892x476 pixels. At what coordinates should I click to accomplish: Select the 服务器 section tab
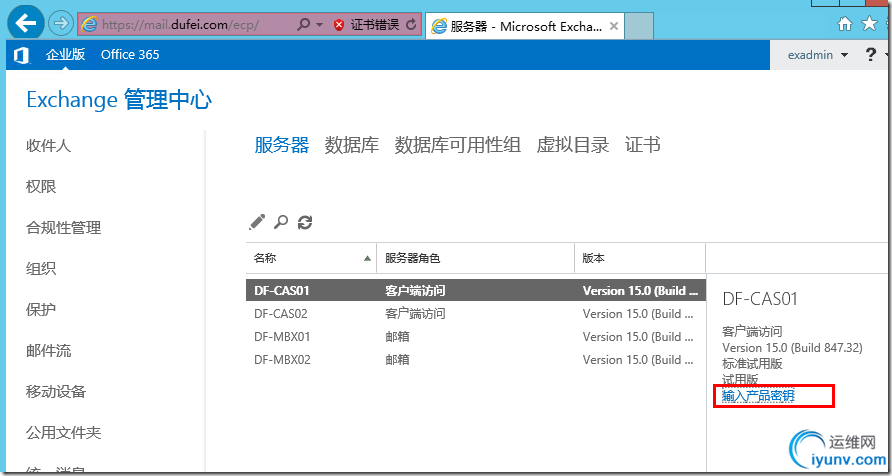click(x=282, y=145)
